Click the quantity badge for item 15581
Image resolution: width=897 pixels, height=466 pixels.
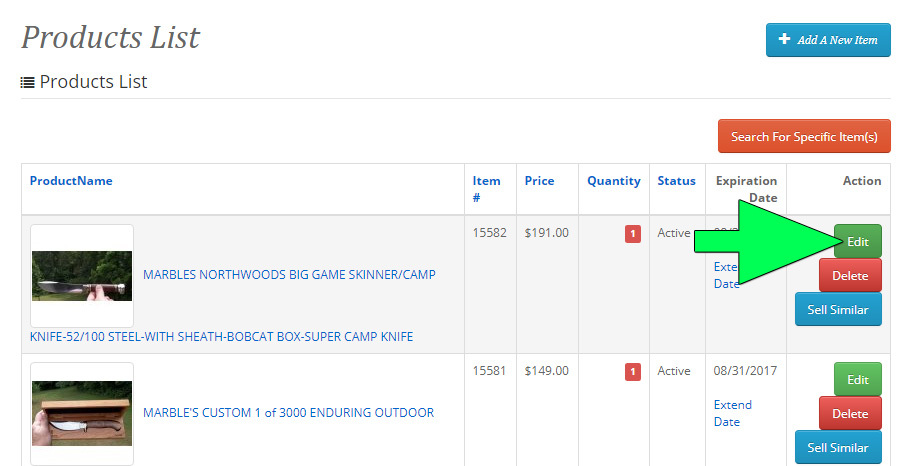point(633,372)
